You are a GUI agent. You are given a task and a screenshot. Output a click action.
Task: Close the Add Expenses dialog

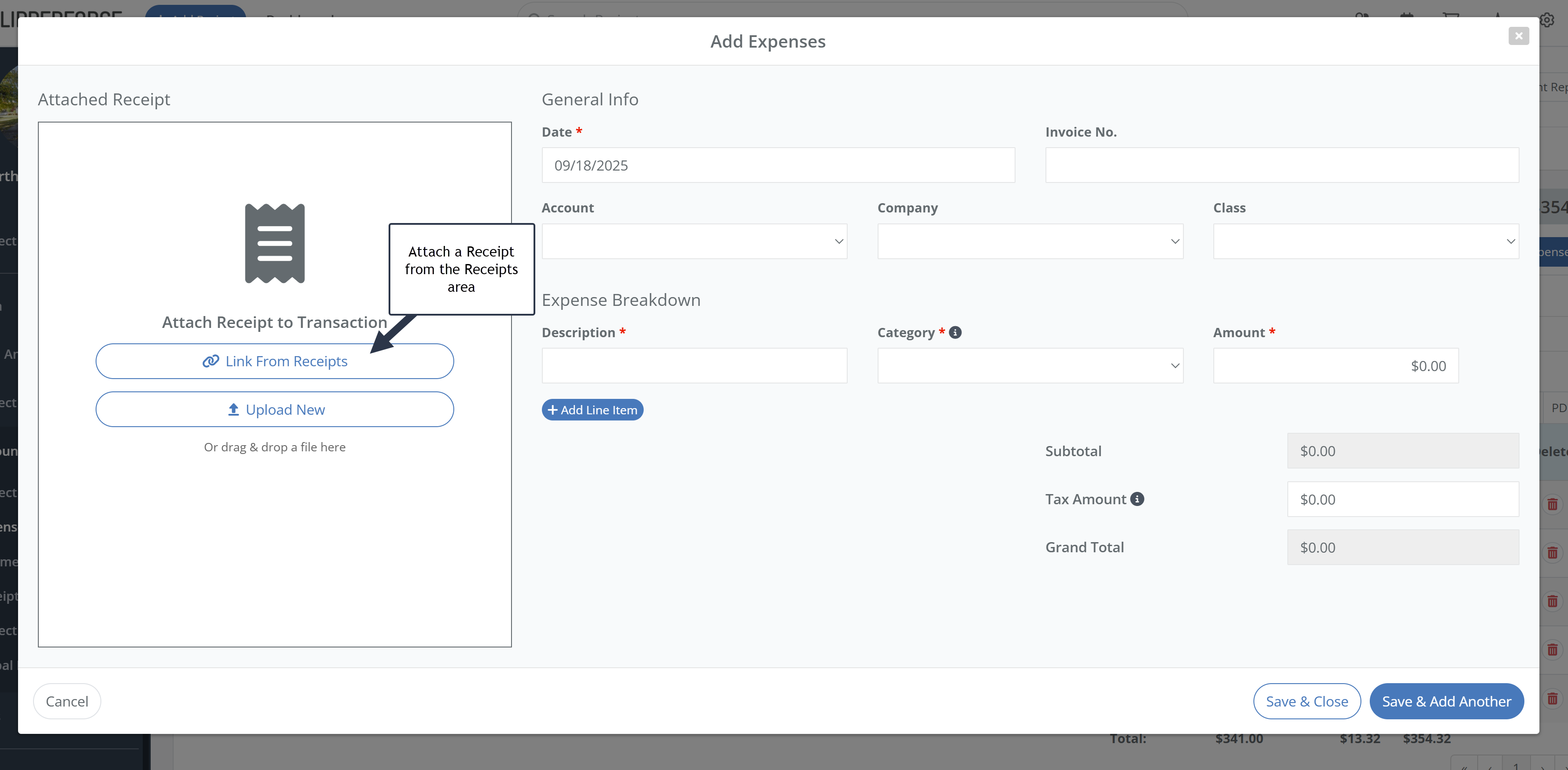pos(1518,36)
